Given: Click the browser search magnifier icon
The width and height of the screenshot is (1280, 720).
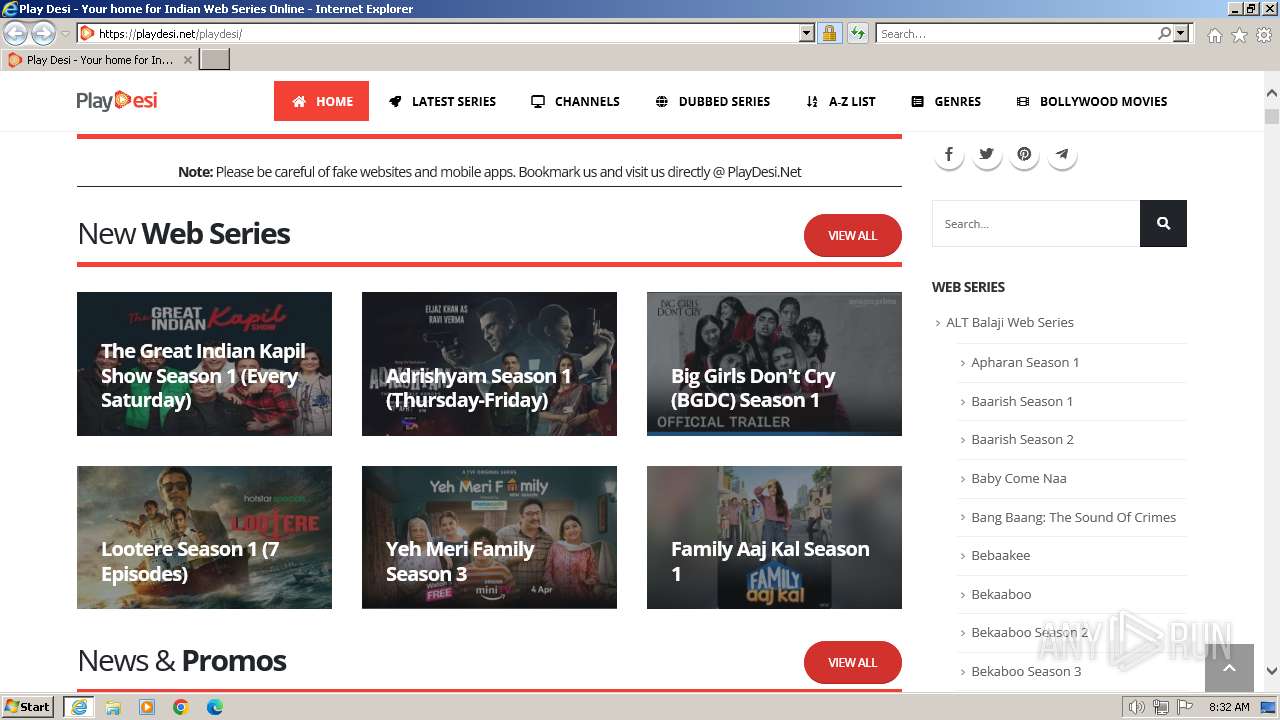Looking at the screenshot, I should (1164, 33).
